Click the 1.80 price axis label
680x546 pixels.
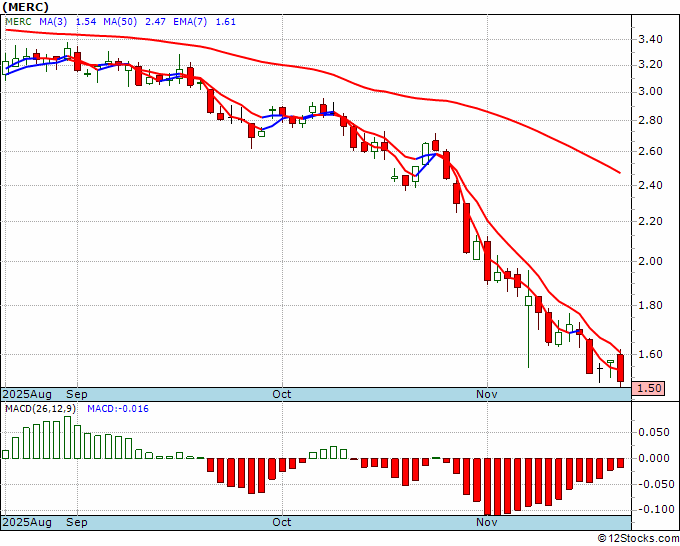click(x=651, y=305)
